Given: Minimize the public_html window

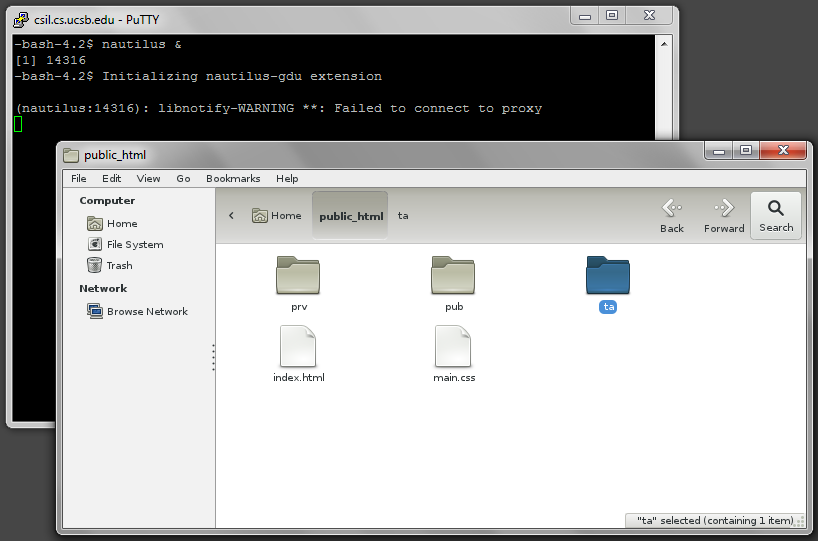Looking at the screenshot, I should pos(719,151).
